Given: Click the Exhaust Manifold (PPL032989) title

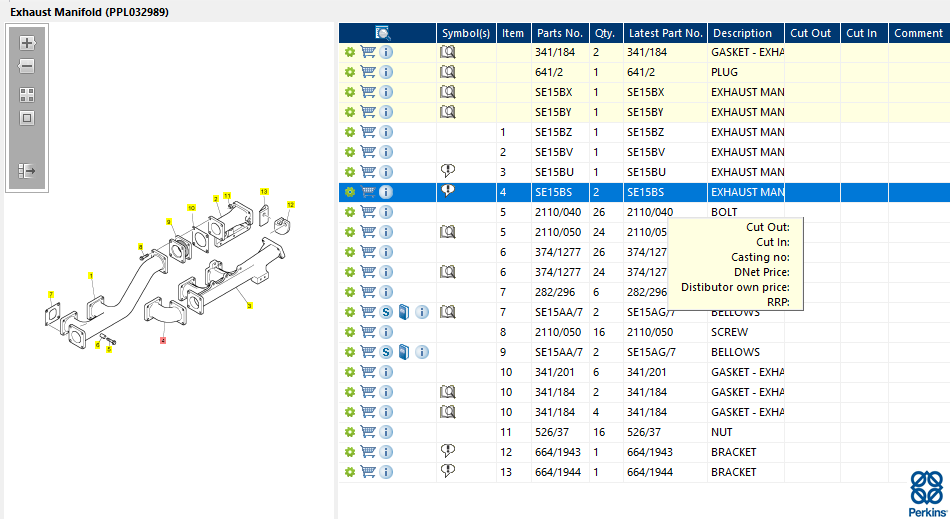Looking at the screenshot, I should [90, 12].
